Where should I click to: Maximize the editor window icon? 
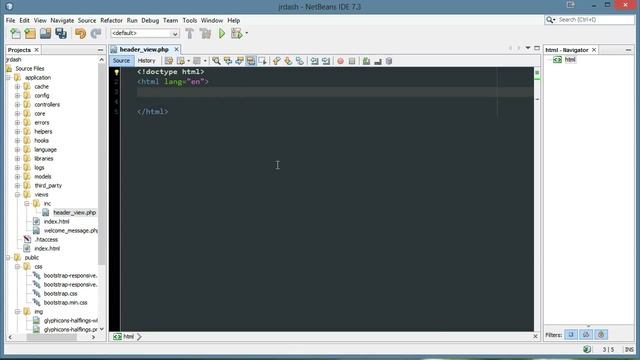pyautogui.click(x=537, y=48)
